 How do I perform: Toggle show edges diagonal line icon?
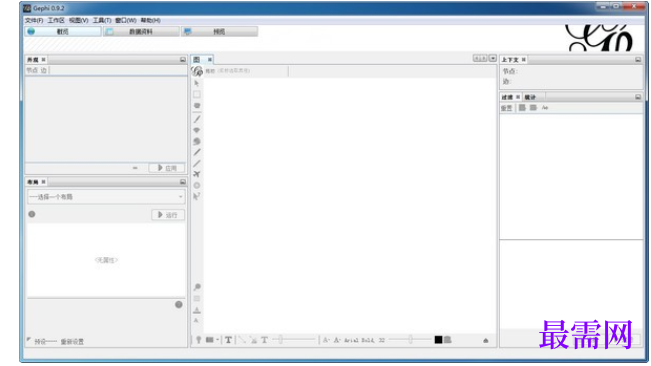(242, 340)
